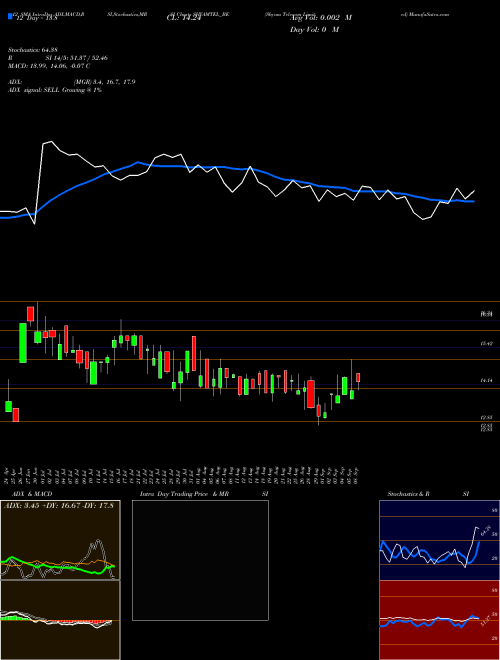This screenshot has height=660, width=500.
Task: Click the last red candlestick at the right end
Action: [x=359, y=378]
